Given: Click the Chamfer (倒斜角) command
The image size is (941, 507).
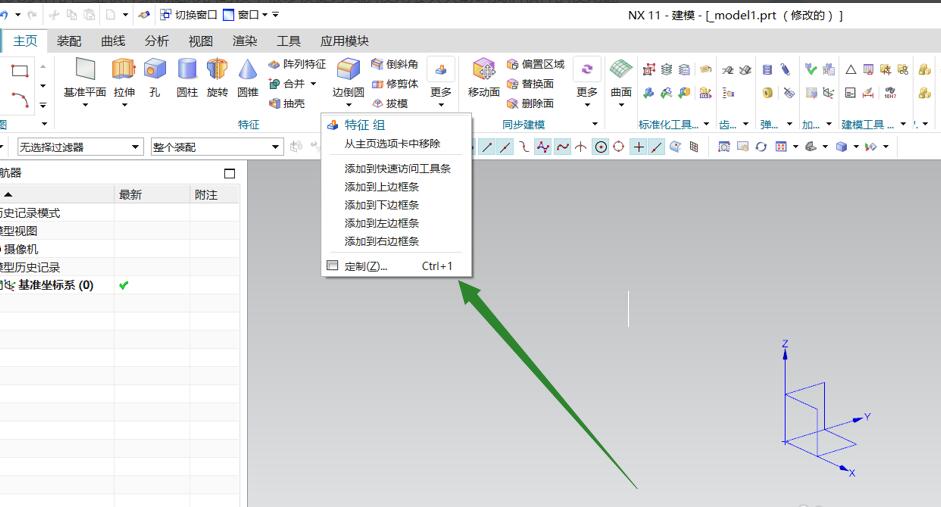Looking at the screenshot, I should (x=394, y=64).
